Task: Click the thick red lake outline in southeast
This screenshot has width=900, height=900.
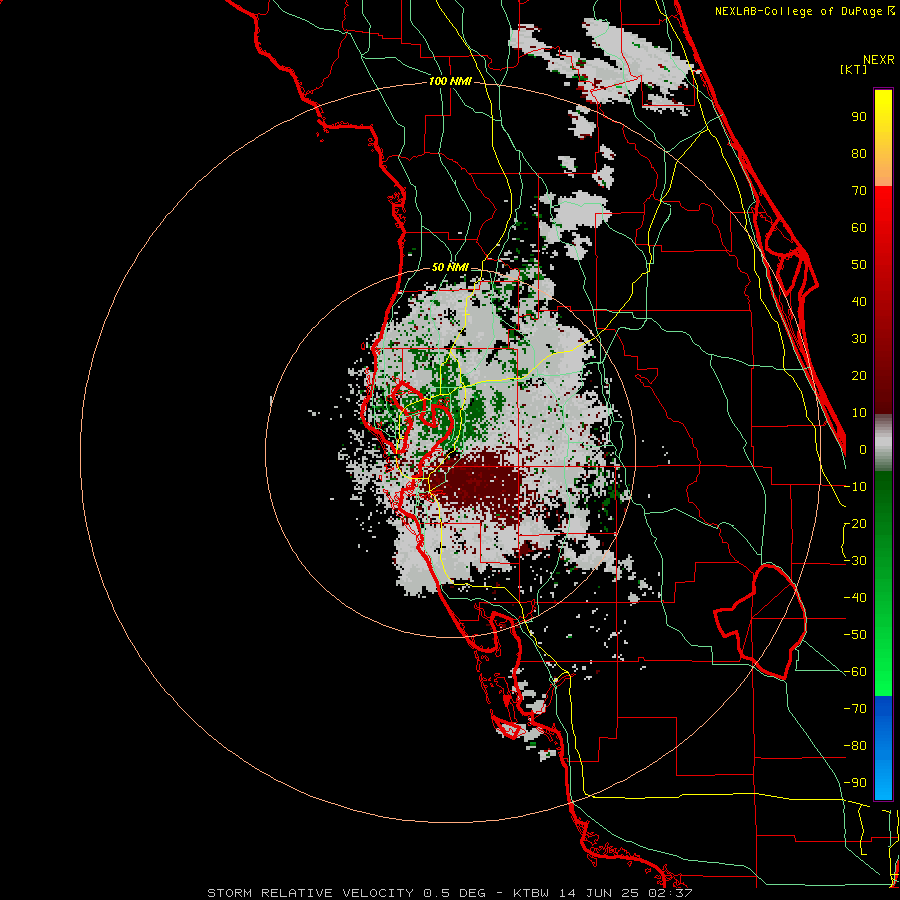Action: (761, 621)
